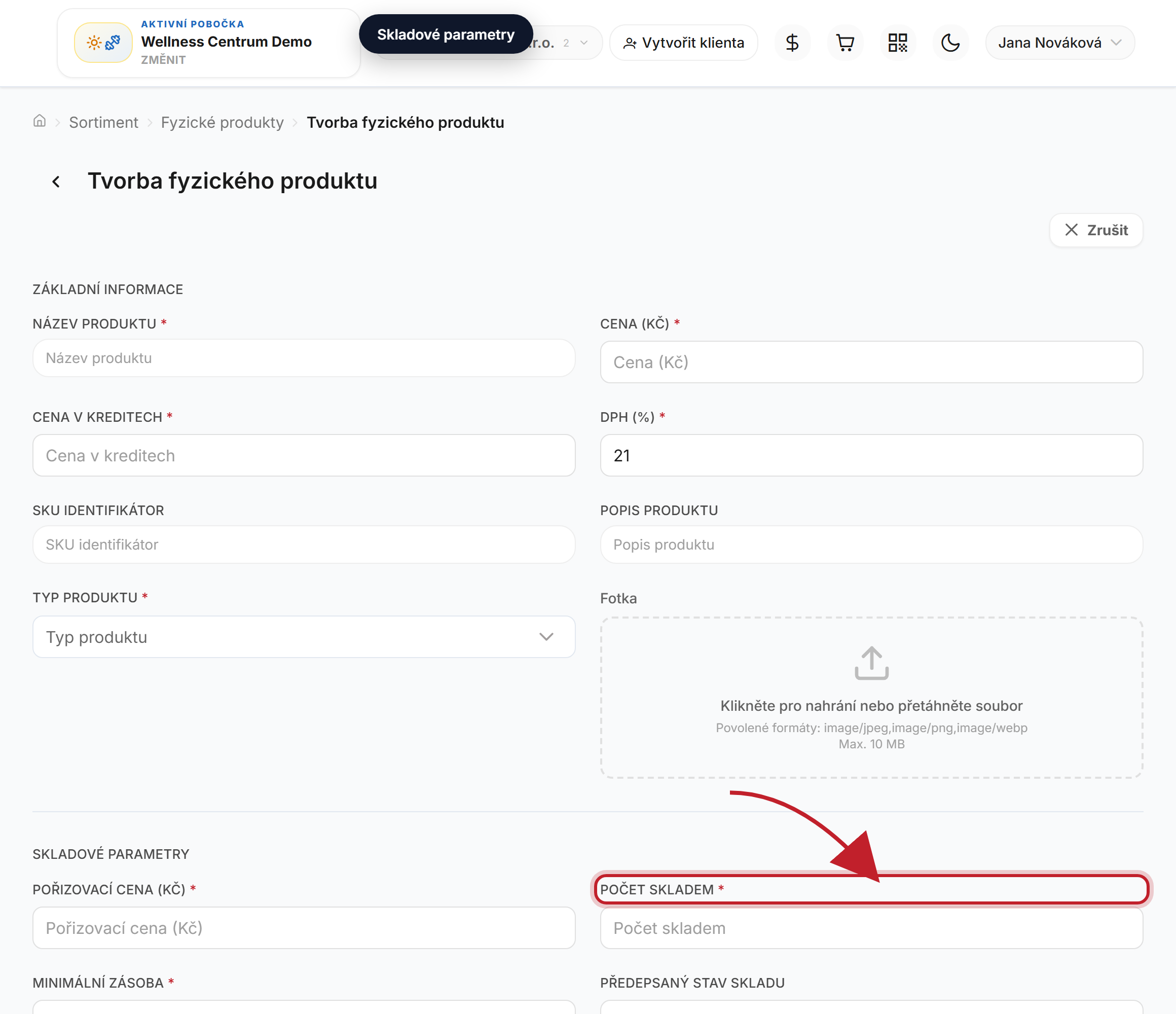
Task: Open the Fyzické produkty breadcrumb link
Action: pyautogui.click(x=222, y=122)
